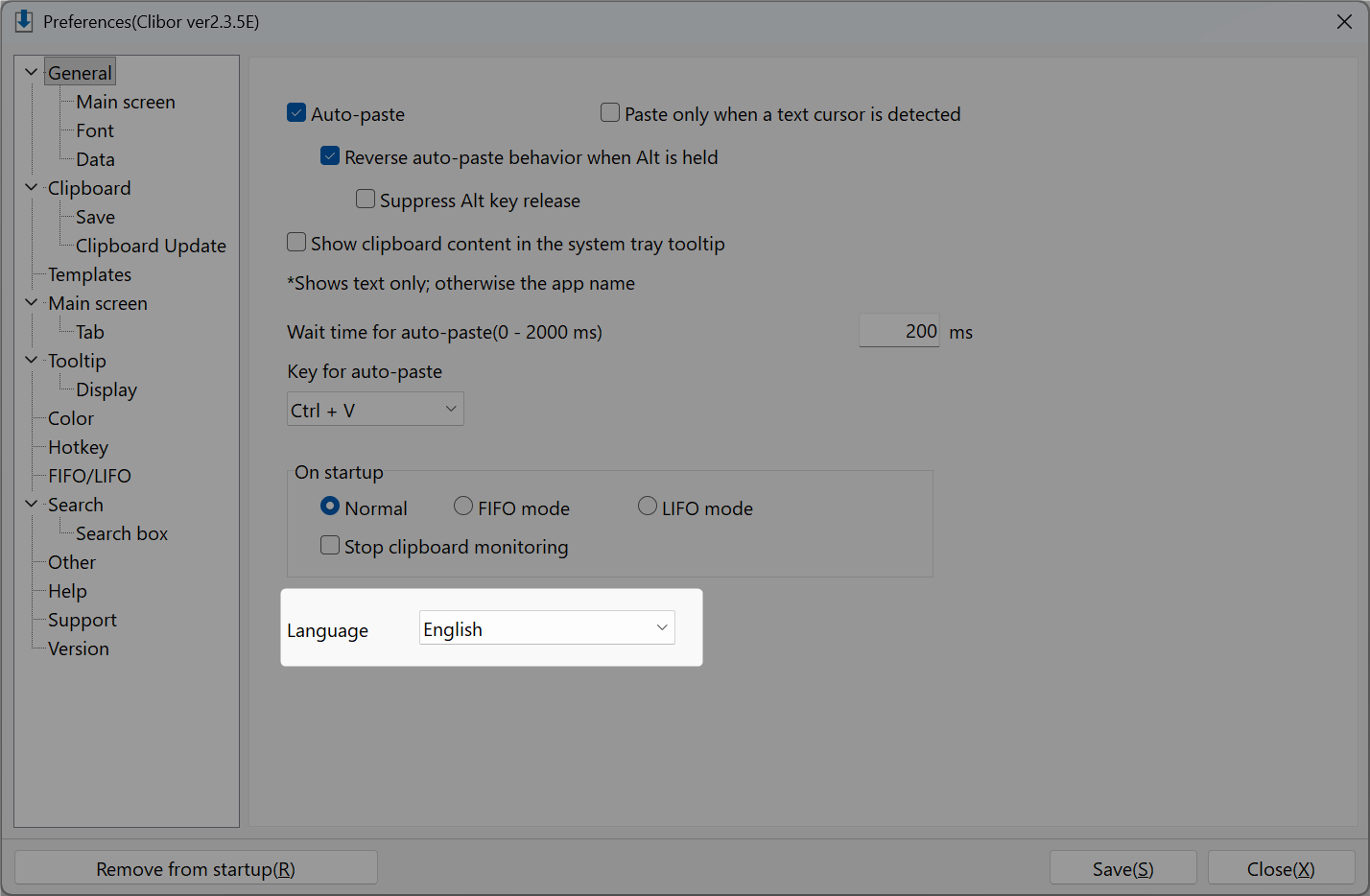The image size is (1370, 896).
Task: Collapse the Search tree node
Action: [x=32, y=505]
